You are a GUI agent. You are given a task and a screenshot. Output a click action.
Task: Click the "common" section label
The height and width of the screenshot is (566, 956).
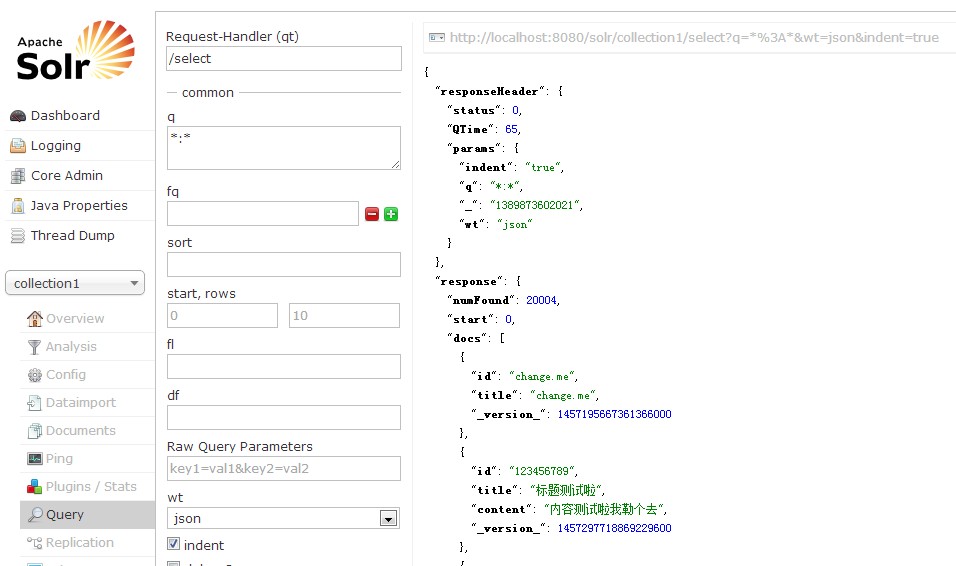(208, 93)
